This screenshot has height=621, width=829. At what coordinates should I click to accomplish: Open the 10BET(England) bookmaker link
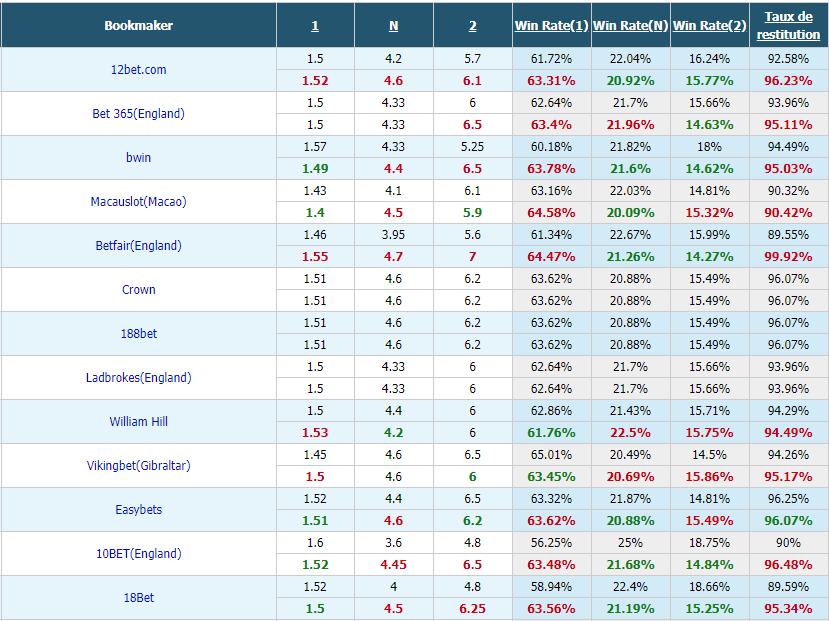pos(139,553)
